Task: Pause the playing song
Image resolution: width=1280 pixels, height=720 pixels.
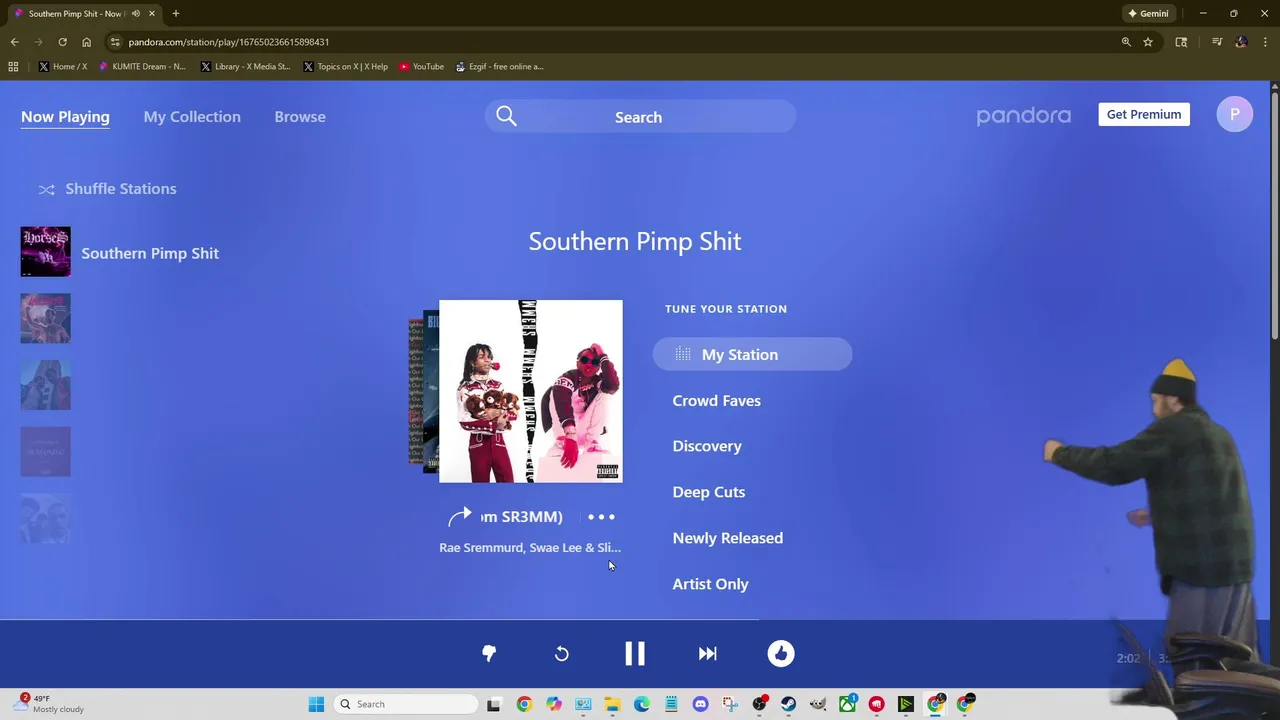Action: pyautogui.click(x=635, y=654)
